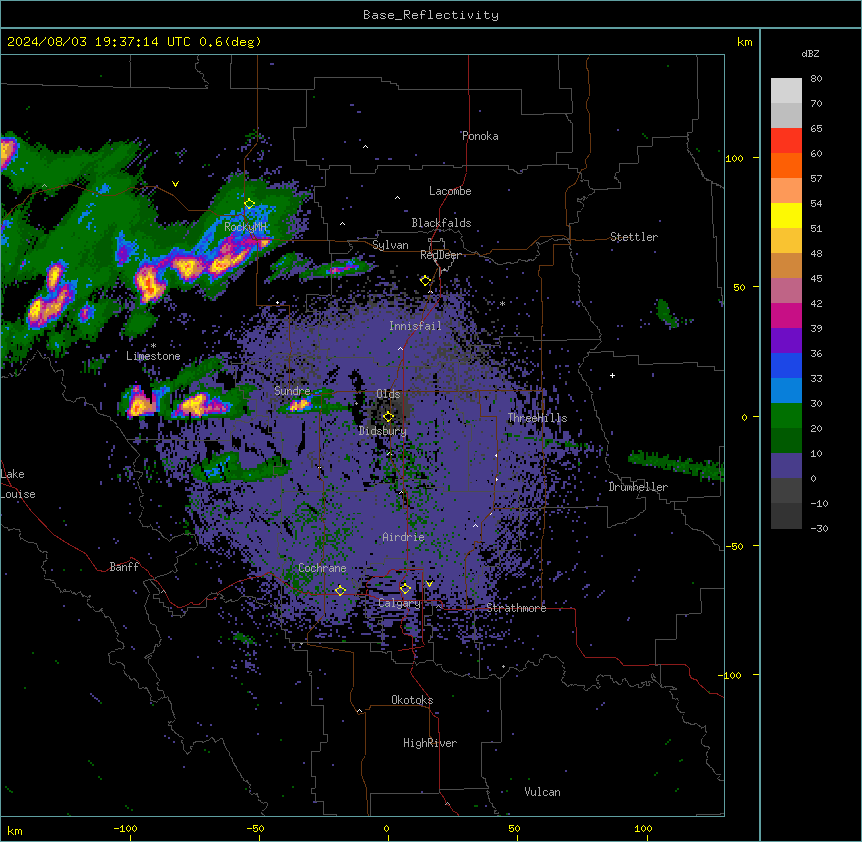Click the Lake Louise label

tap(18, 484)
